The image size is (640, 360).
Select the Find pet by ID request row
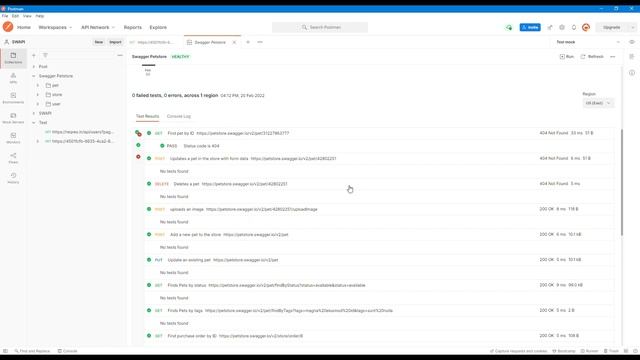tap(380, 133)
